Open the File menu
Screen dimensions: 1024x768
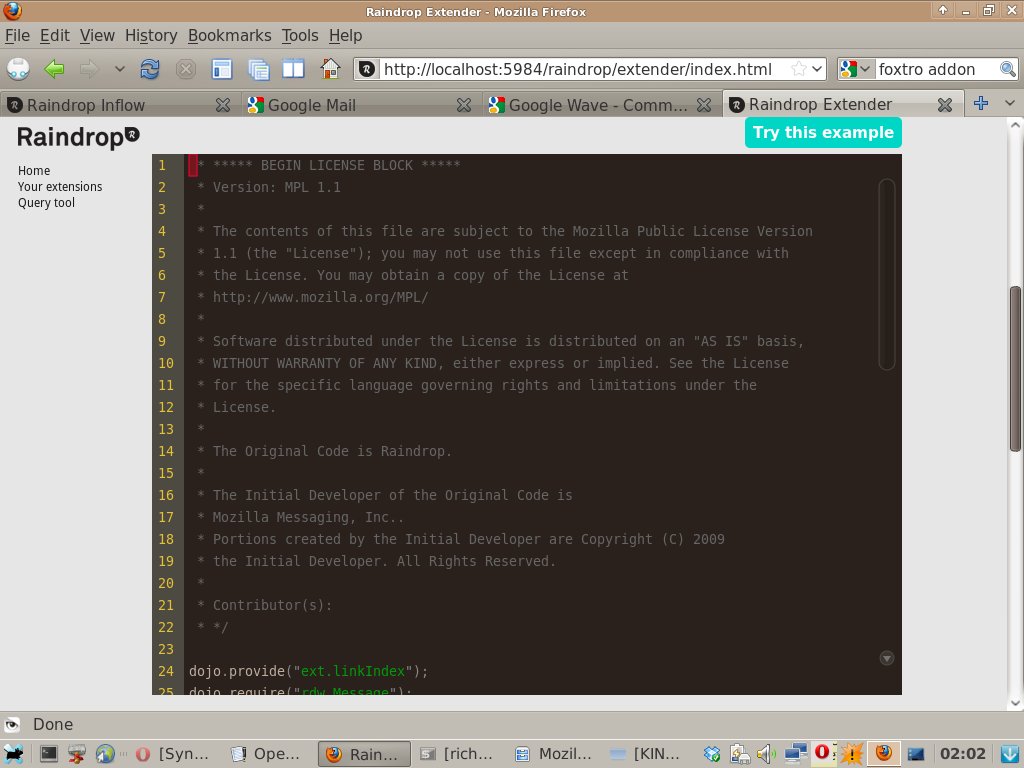17,35
